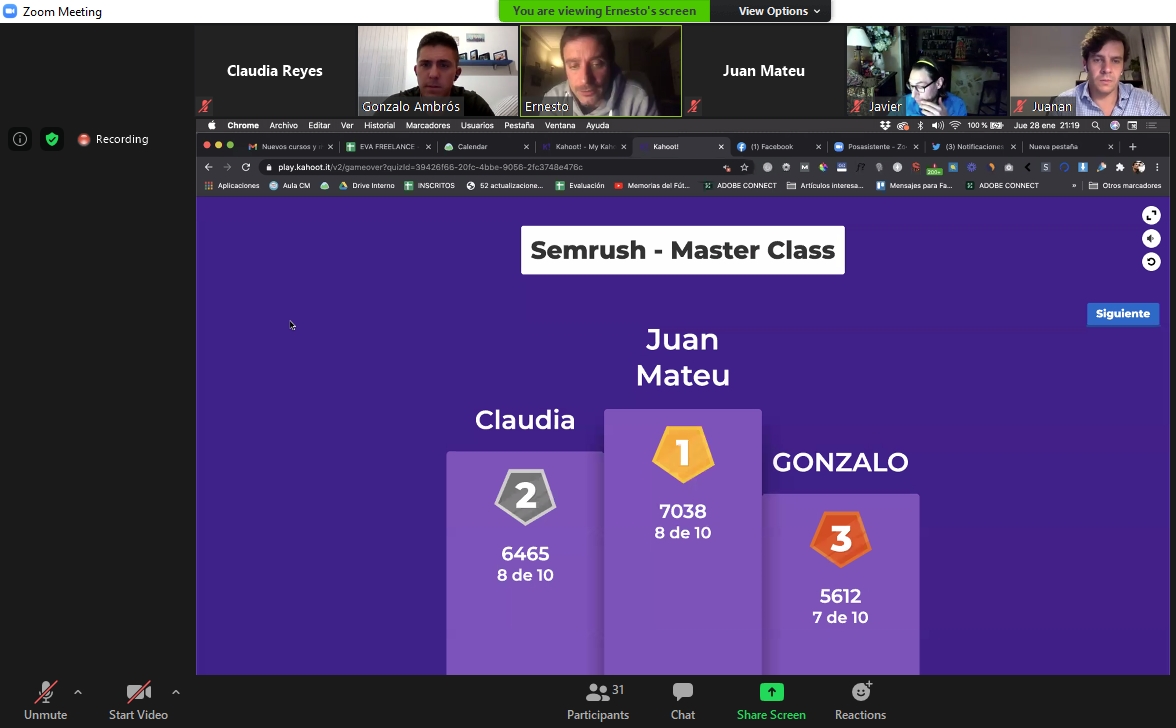Toggle Kahoot fullscreen icon
The image size is (1176, 728).
coord(1150,215)
